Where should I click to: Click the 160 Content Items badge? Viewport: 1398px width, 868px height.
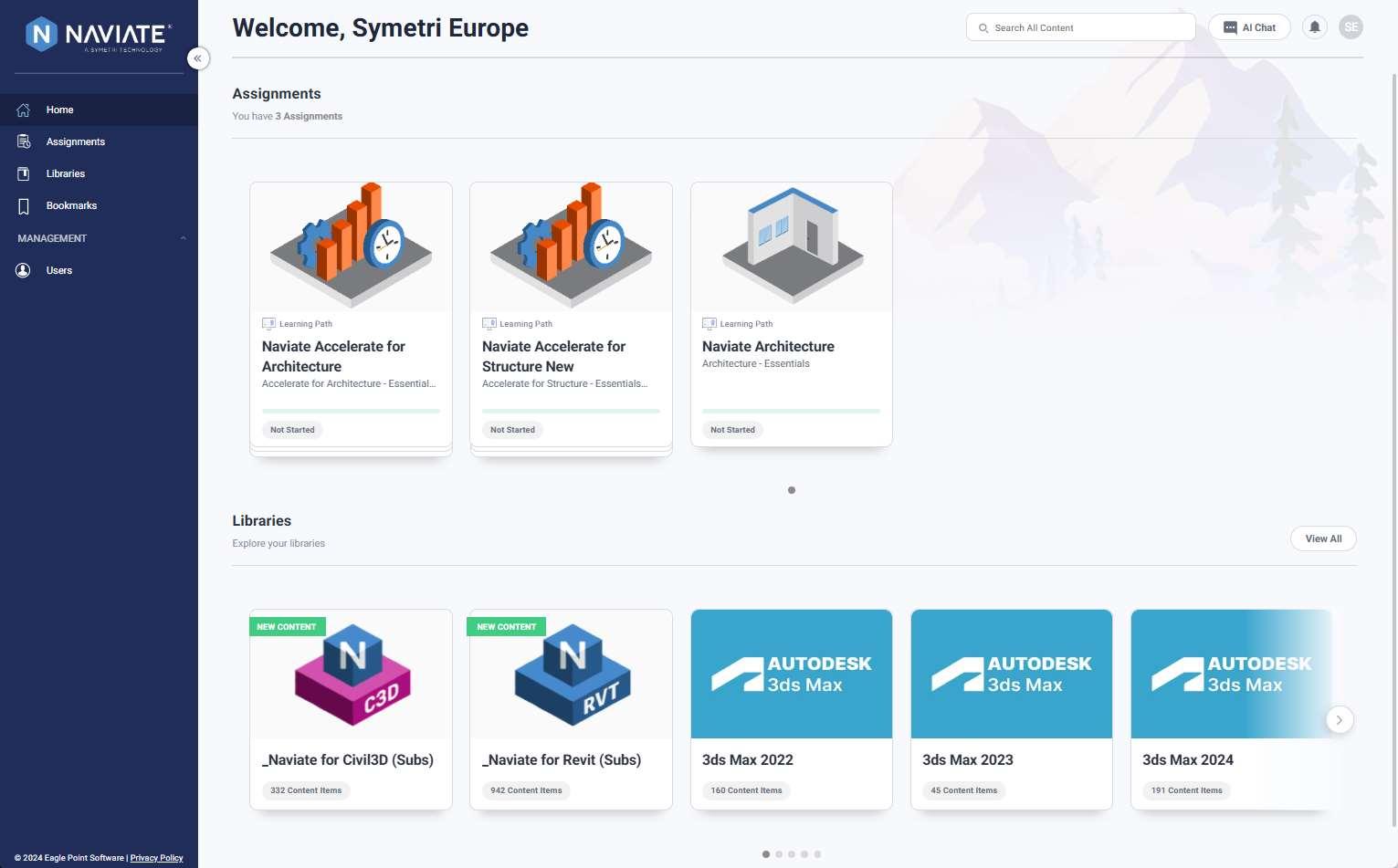click(x=746, y=790)
